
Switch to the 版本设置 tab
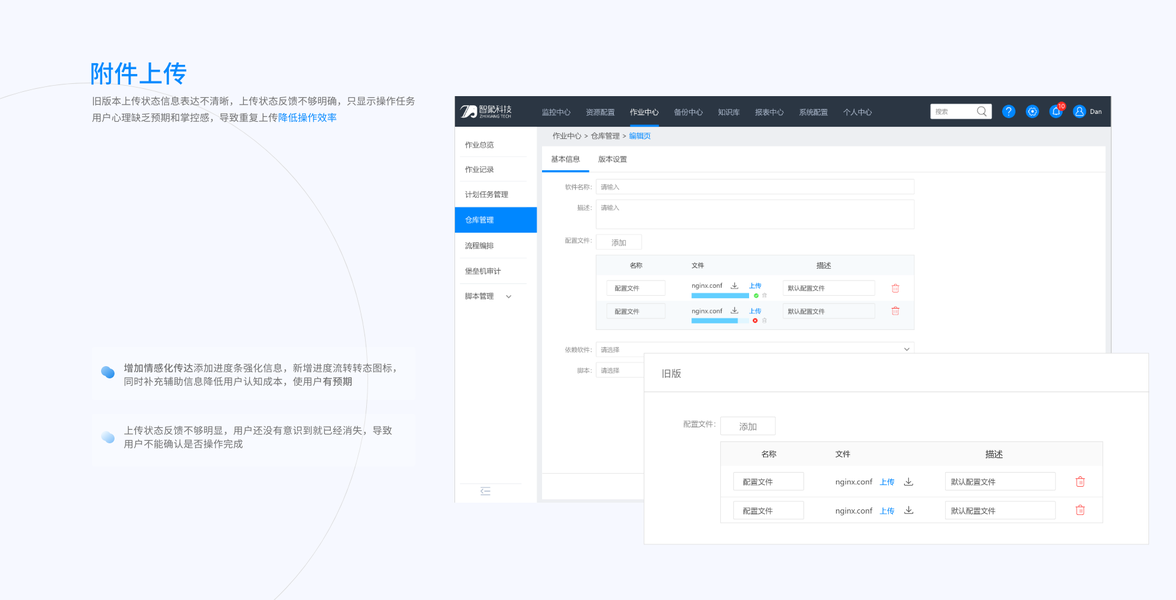pyautogui.click(x=612, y=159)
